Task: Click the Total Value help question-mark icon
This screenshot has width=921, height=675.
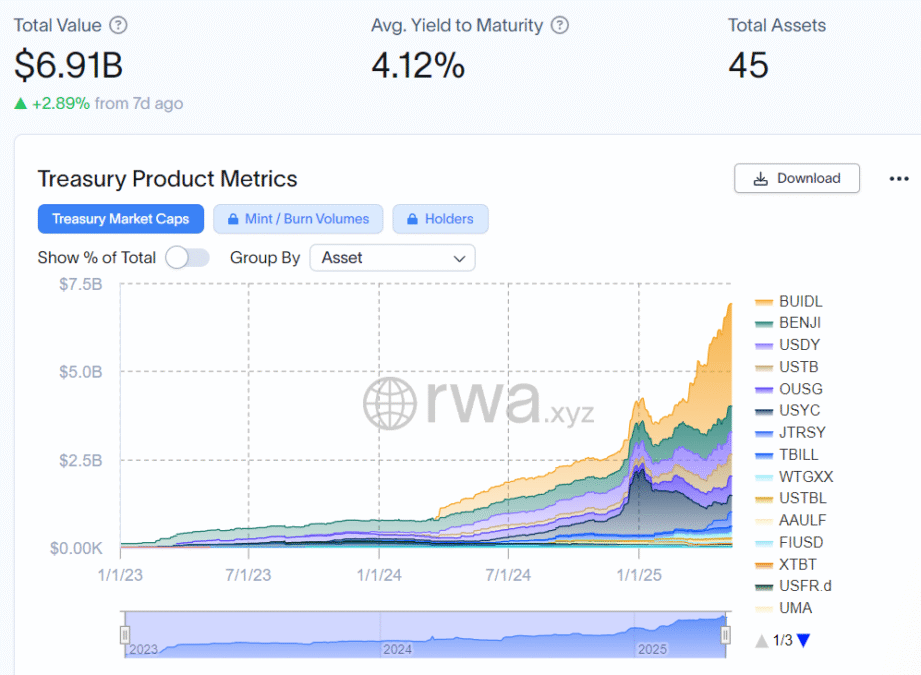Action: [x=119, y=25]
